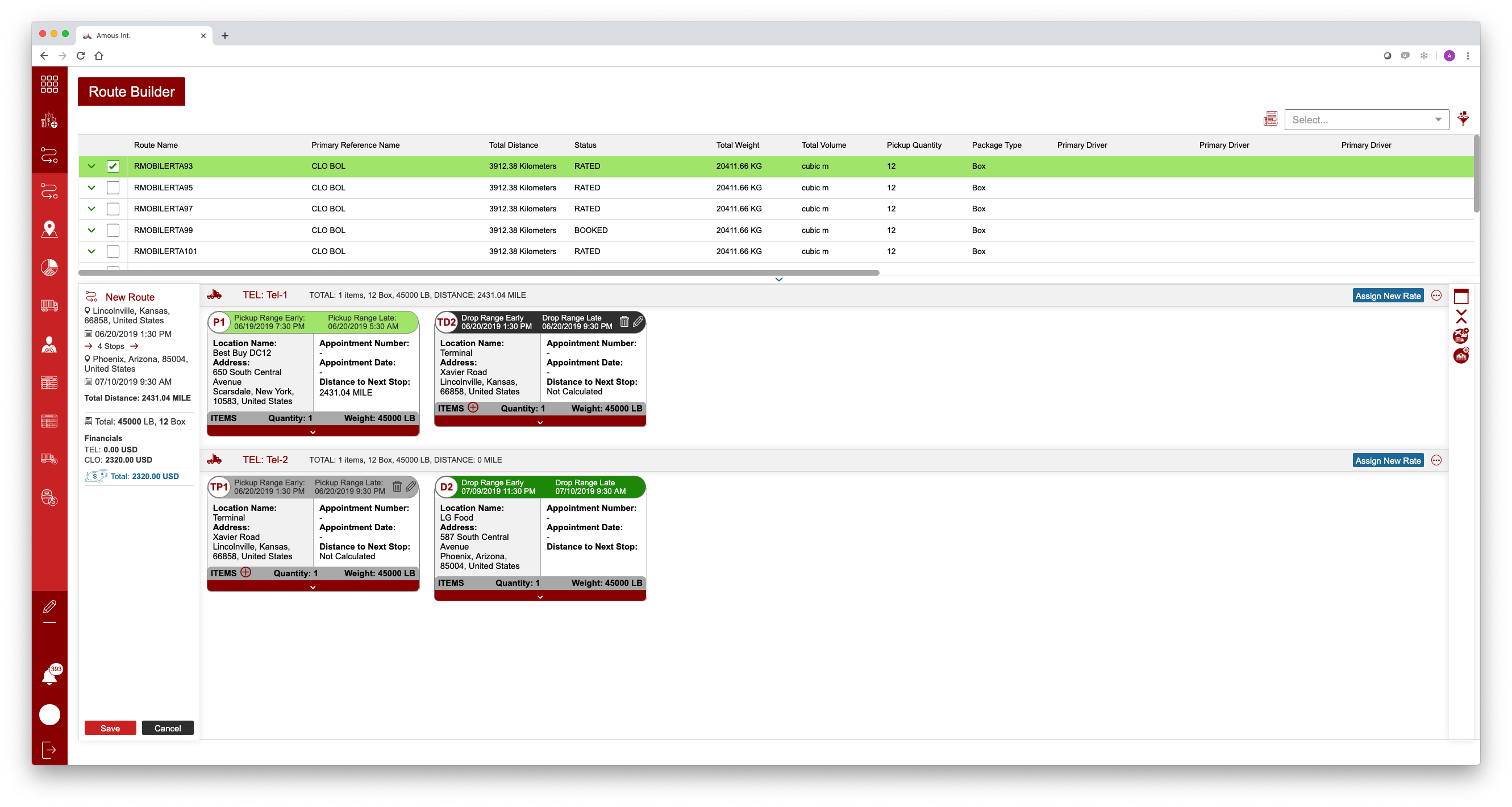This screenshot has width=1512, height=807.
Task: Click Assign New Rate for Tel-2
Action: click(1388, 460)
